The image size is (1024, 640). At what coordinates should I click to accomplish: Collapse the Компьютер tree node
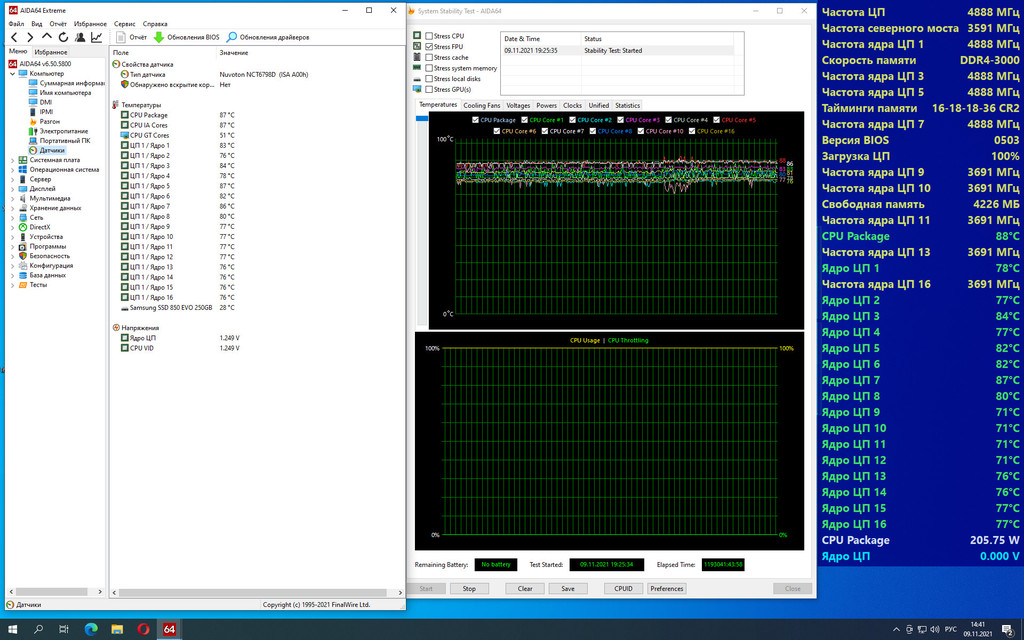(13, 73)
